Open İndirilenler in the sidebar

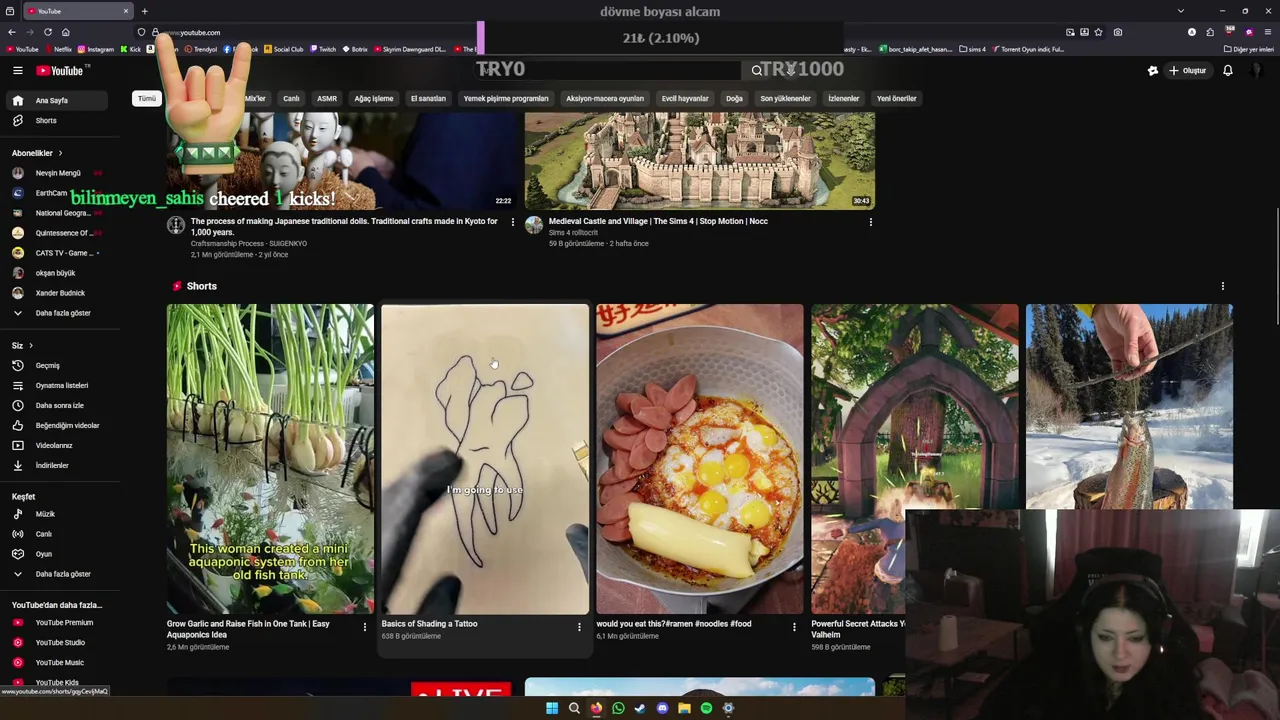pyautogui.click(x=56, y=465)
